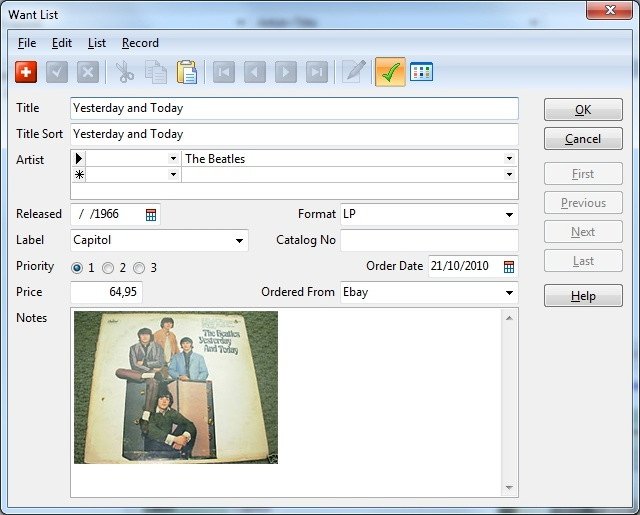The height and width of the screenshot is (515, 640).
Task: Open the Record menu
Action: point(140,43)
